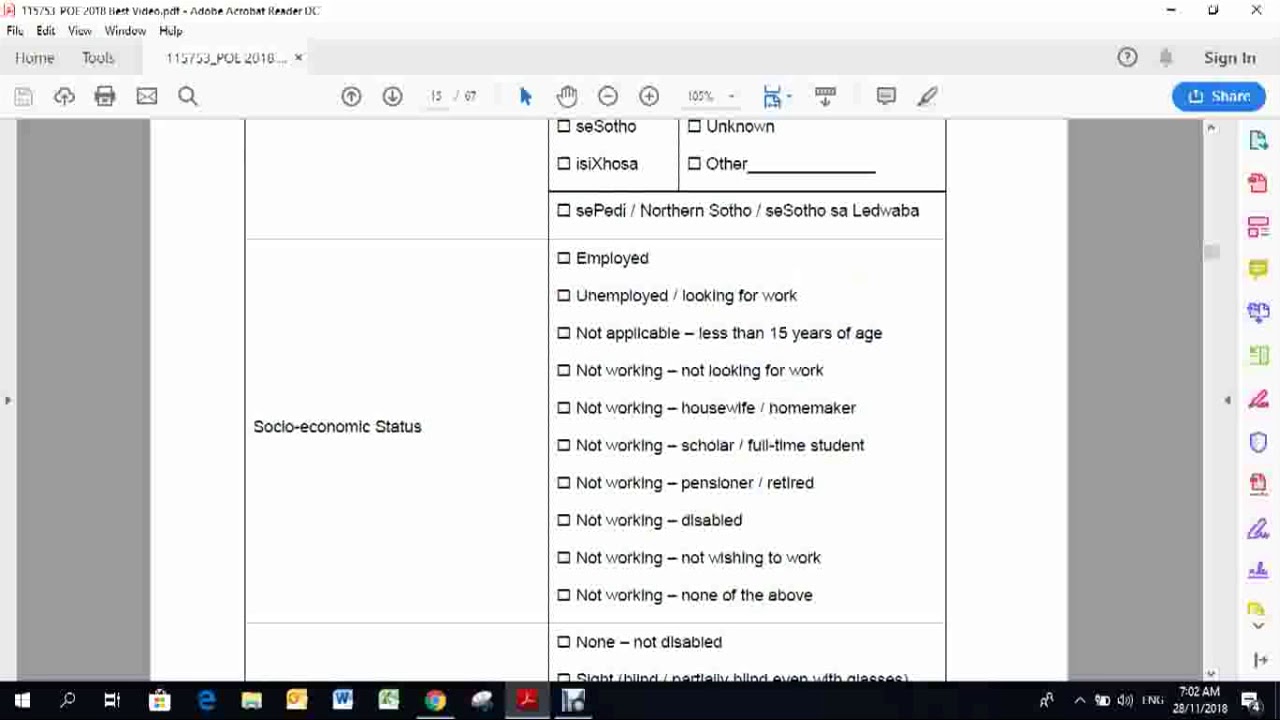Print the document with printer icon
The width and height of the screenshot is (1280, 720).
(105, 96)
